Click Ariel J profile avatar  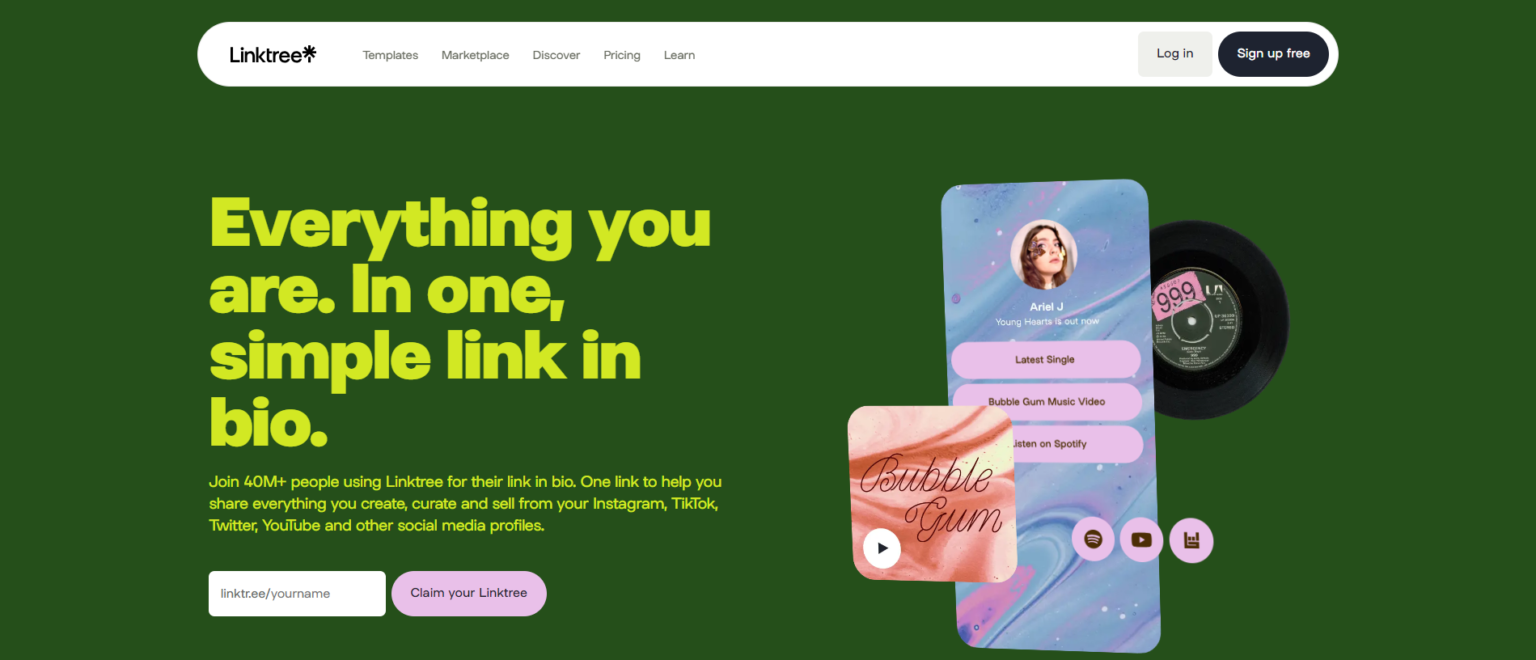(1044, 254)
